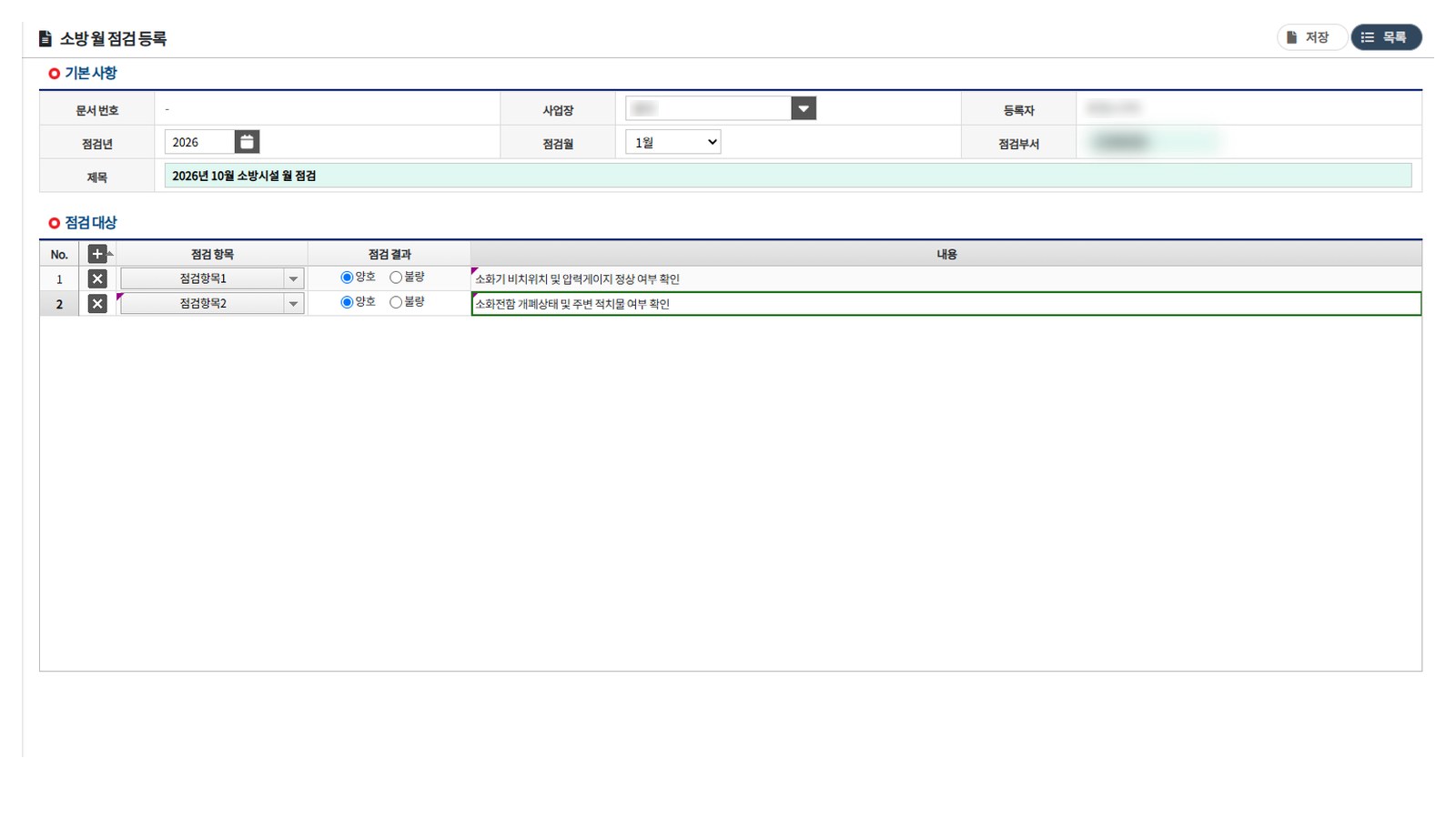
Task: Delete row 1 with X icon
Action: point(97,279)
